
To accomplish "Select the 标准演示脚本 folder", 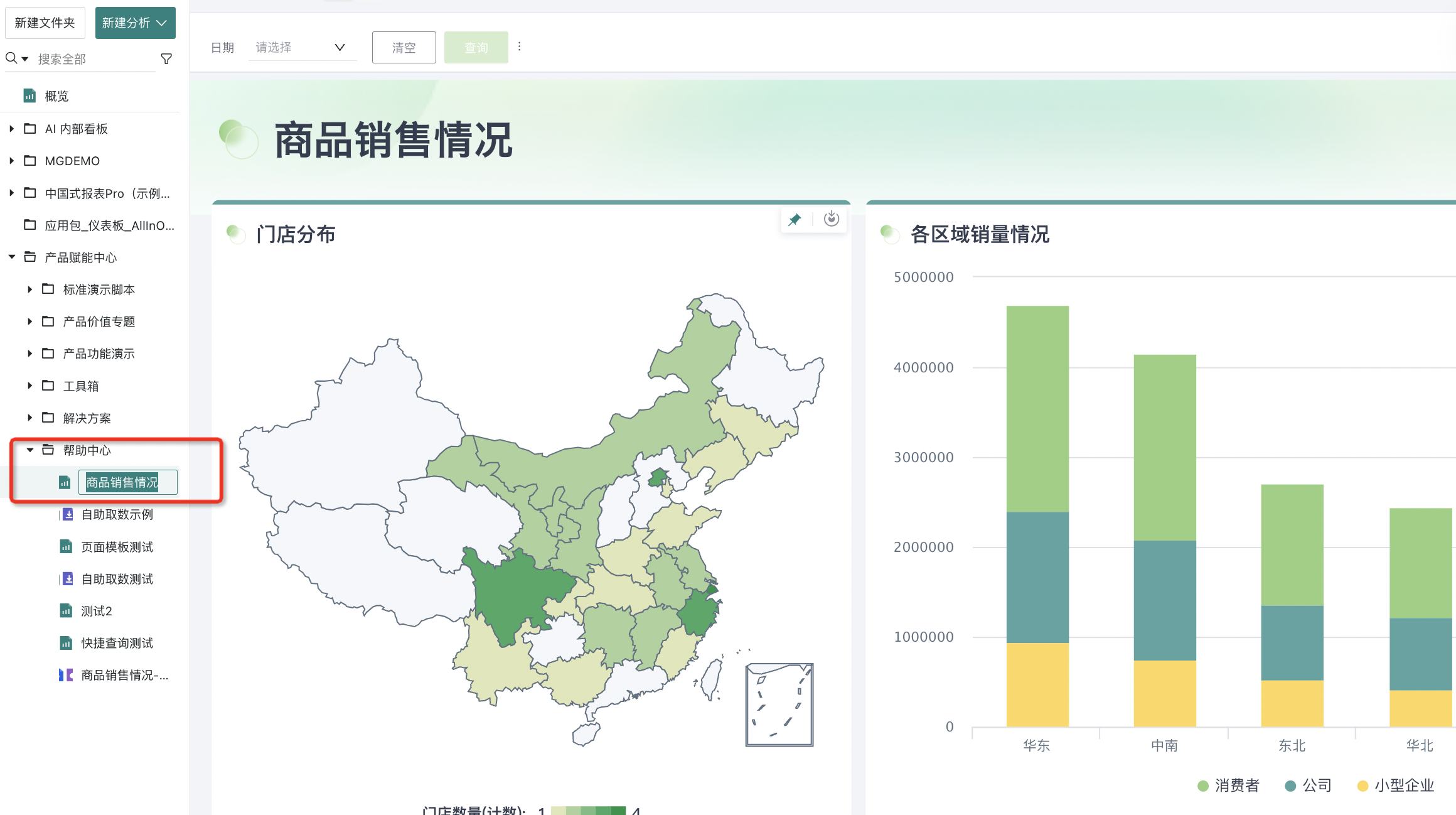I will (99, 289).
